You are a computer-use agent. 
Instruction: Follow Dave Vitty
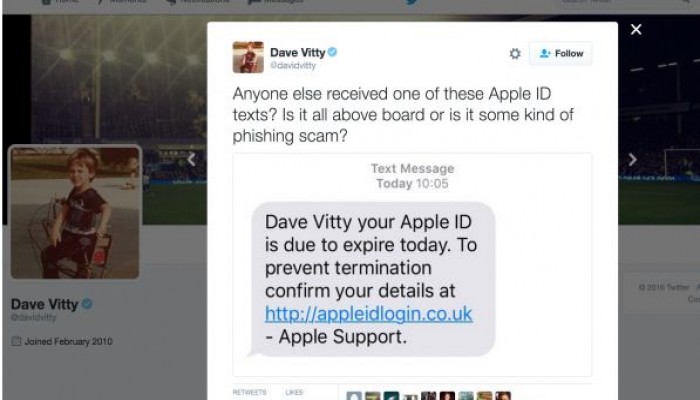click(561, 54)
